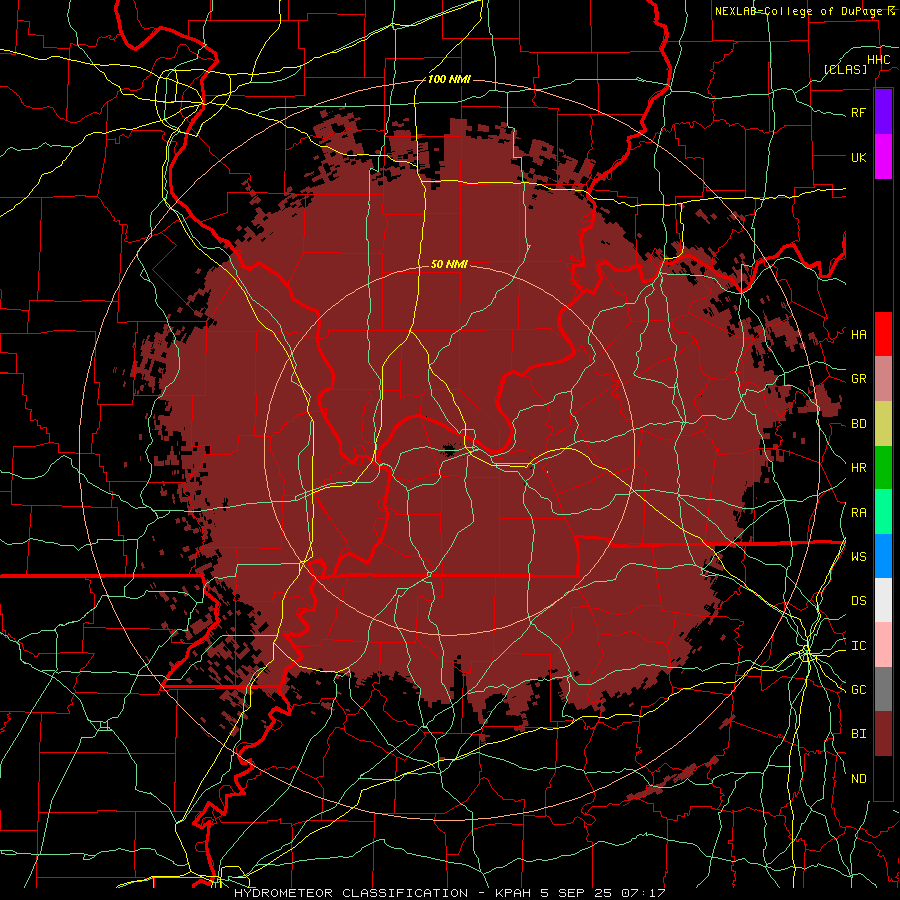Click the BI legend label
This screenshot has height=900, width=900.
(858, 734)
